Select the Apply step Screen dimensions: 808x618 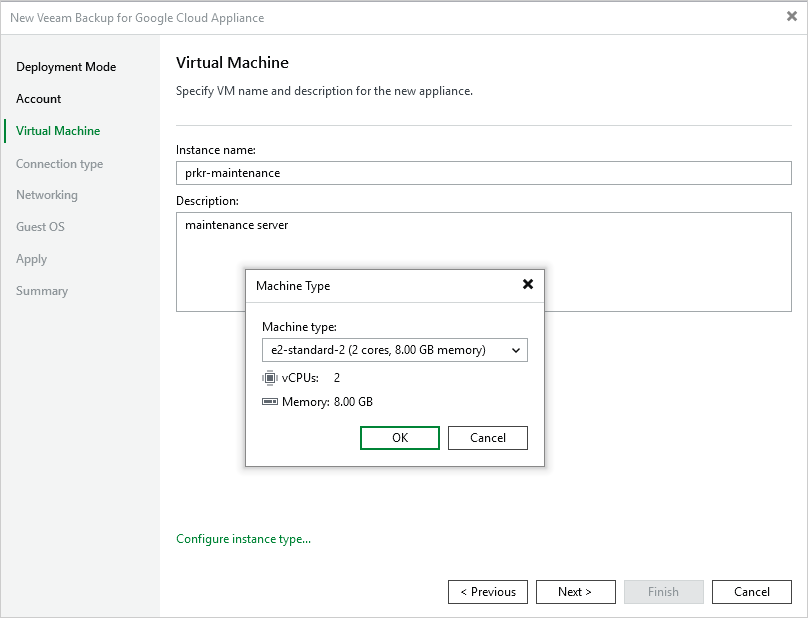31,259
